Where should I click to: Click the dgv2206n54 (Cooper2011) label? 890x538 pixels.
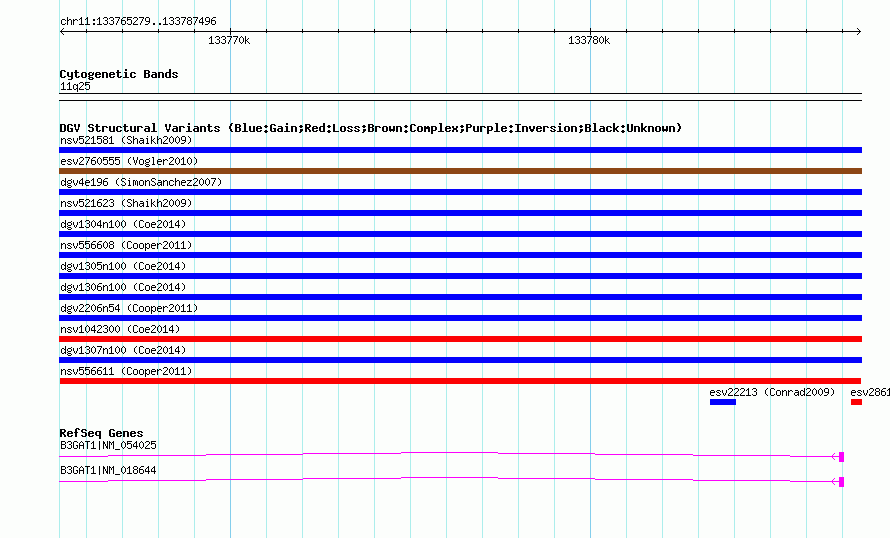pos(129,308)
